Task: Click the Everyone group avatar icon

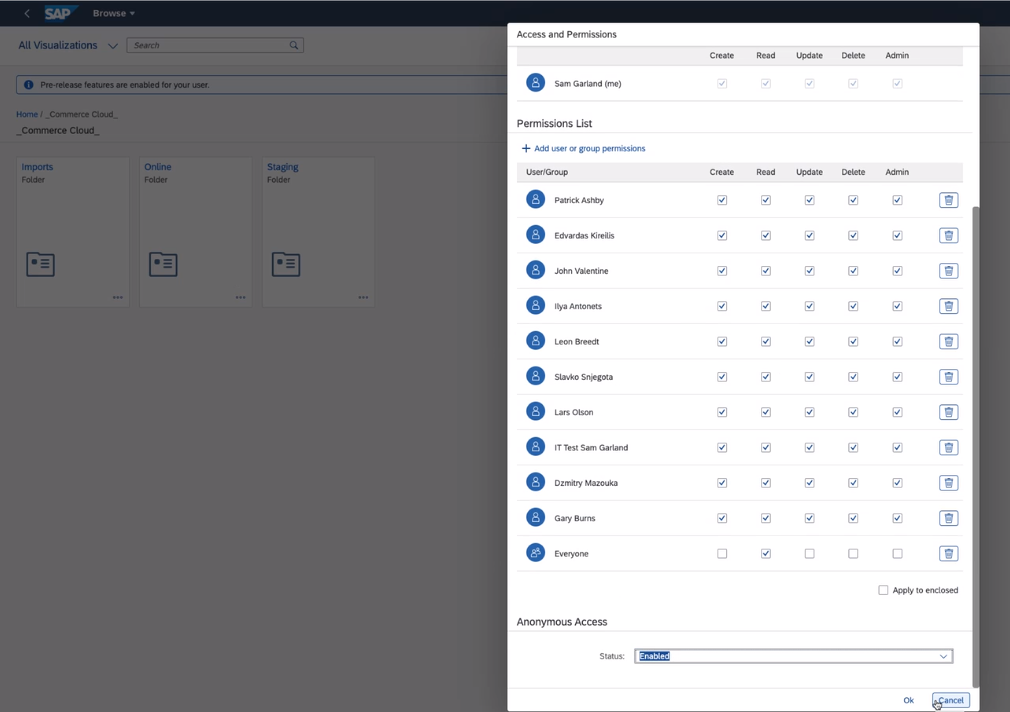Action: point(535,553)
